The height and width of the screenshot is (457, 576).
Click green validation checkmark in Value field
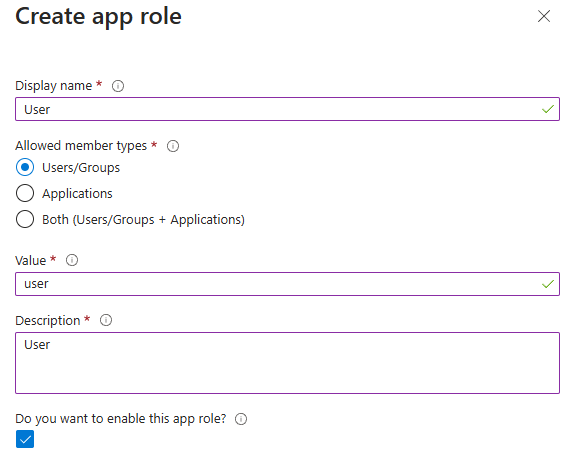tap(548, 284)
